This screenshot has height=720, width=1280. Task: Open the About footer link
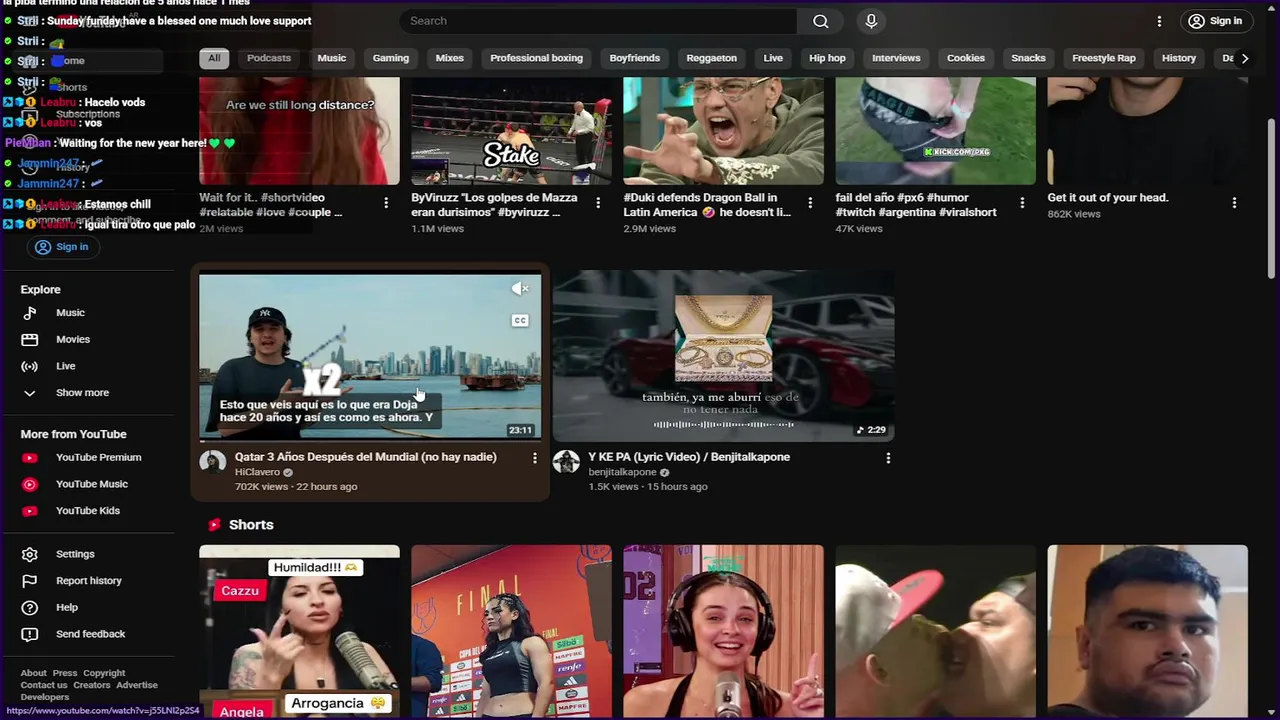33,674
